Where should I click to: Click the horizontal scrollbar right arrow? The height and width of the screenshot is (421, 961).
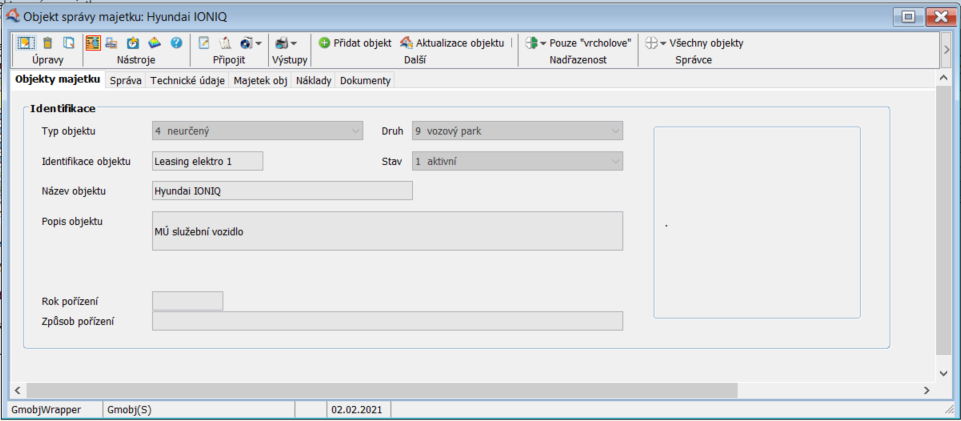[x=928, y=389]
